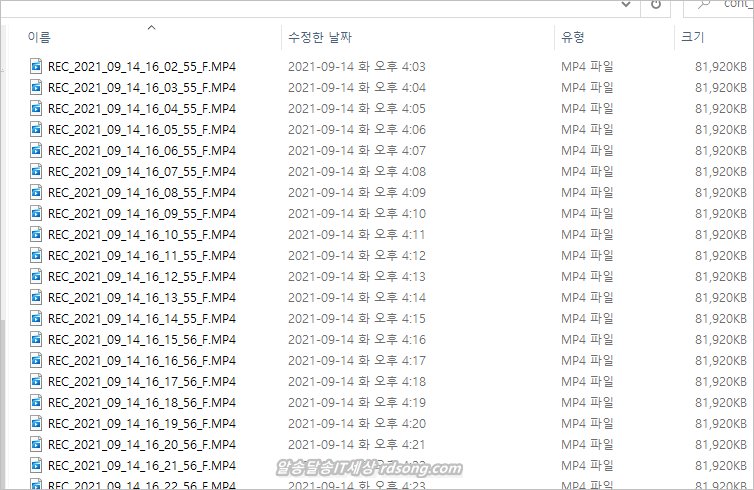Screen dimensions: 754x490
Task: Select file REC_2021_09_14_16_06_55_F.MP4 by name
Action: [142, 150]
